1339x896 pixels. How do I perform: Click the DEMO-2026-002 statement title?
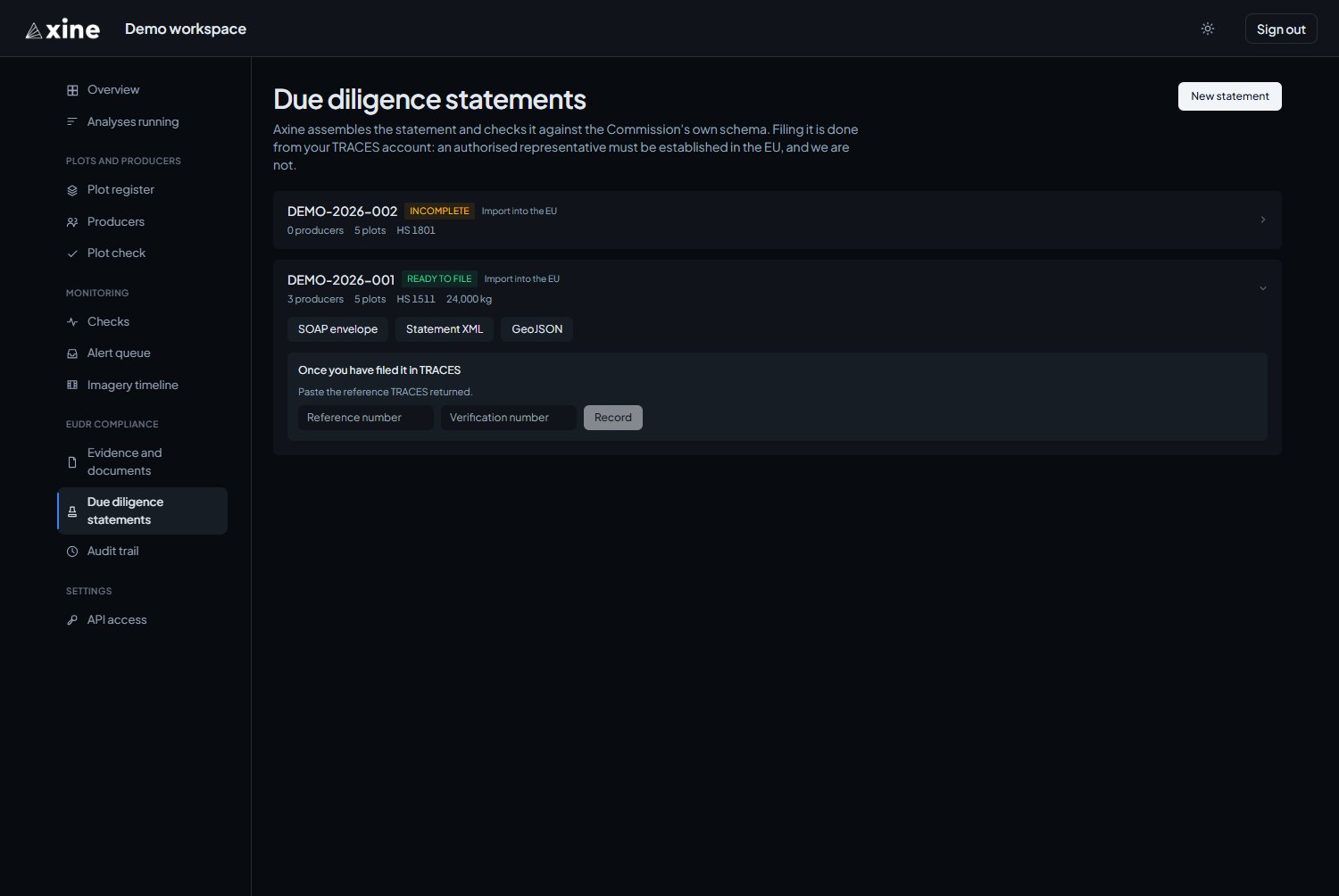click(342, 212)
